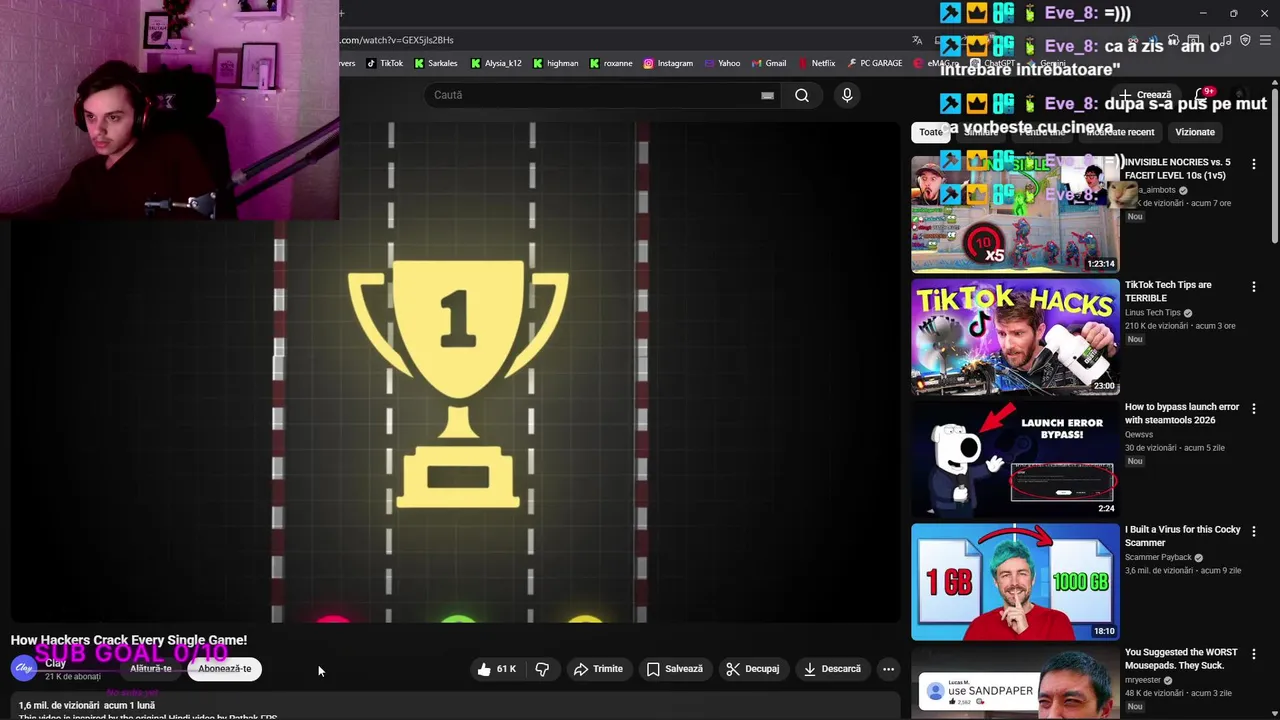Open 'I Built a Virus' video title
This screenshot has height=720, width=1280.
(1183, 536)
